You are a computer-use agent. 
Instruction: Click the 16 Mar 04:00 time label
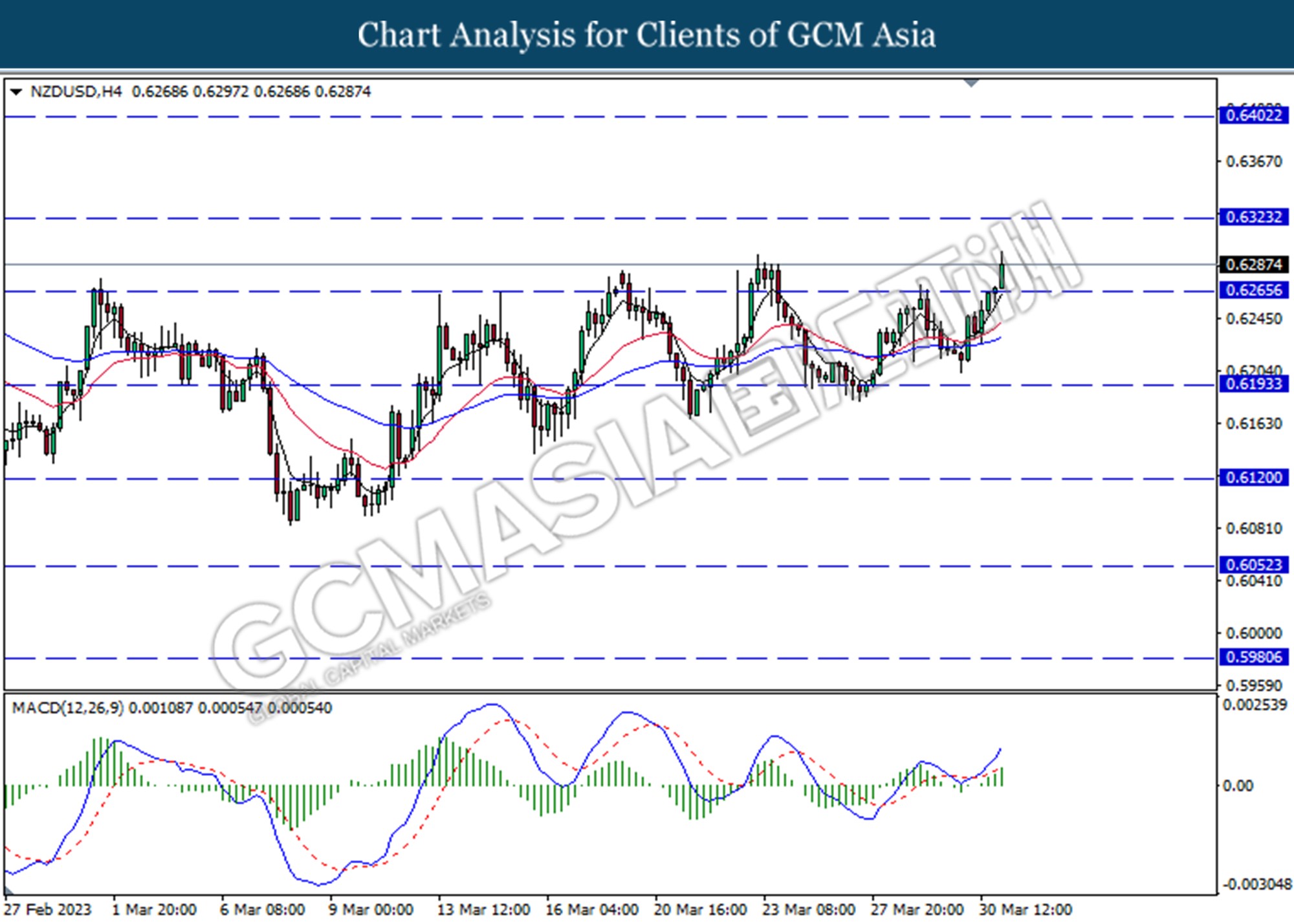(592, 909)
